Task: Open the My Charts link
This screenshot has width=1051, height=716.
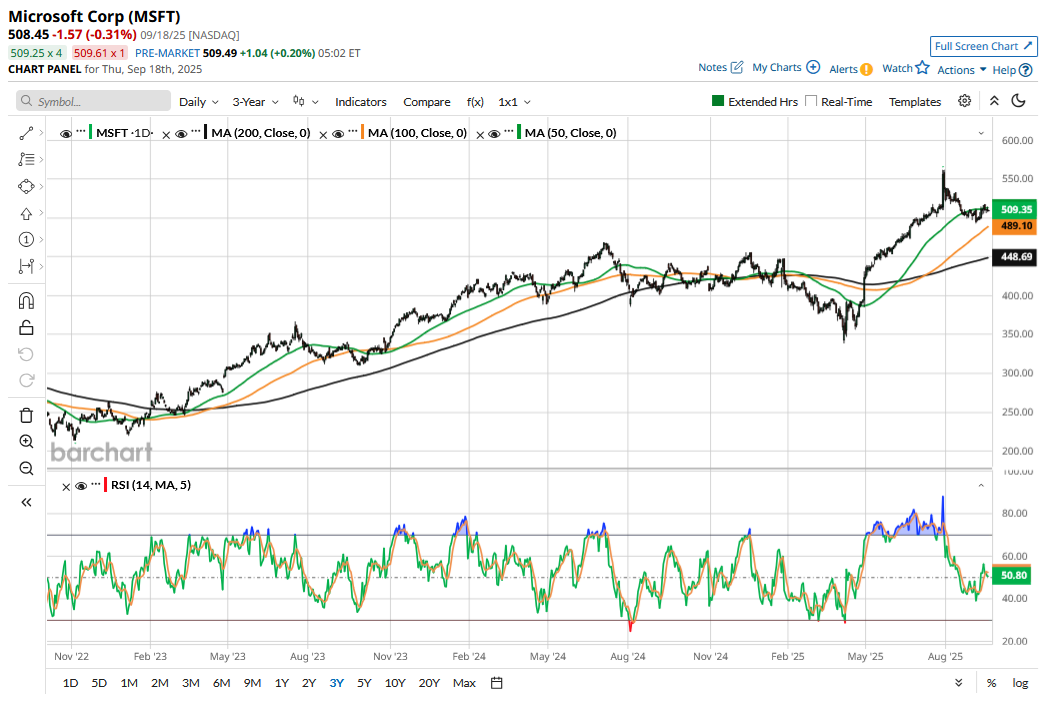Action: (x=776, y=67)
